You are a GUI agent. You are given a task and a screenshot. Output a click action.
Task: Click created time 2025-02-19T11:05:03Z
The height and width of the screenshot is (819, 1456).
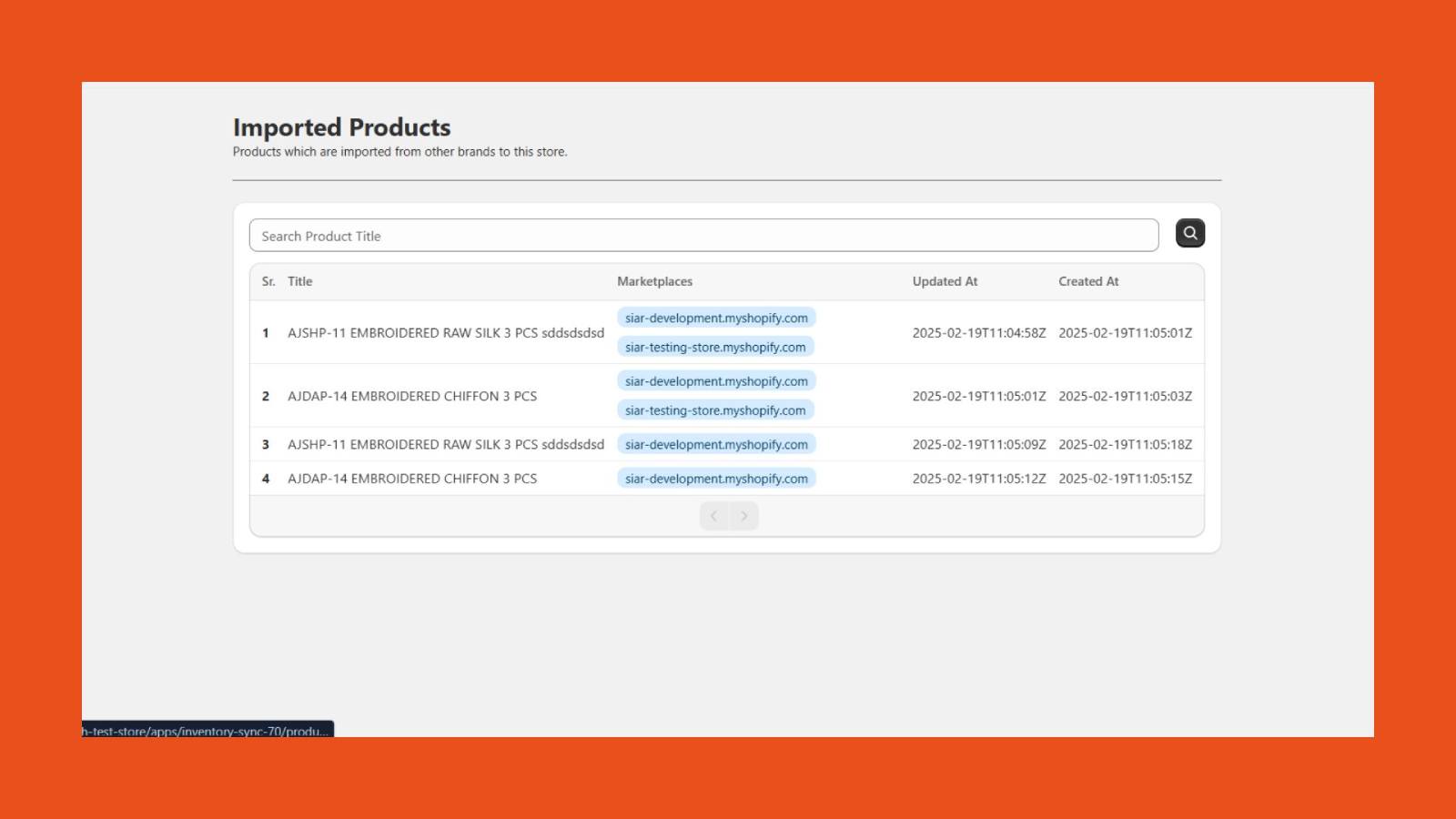[1126, 396]
